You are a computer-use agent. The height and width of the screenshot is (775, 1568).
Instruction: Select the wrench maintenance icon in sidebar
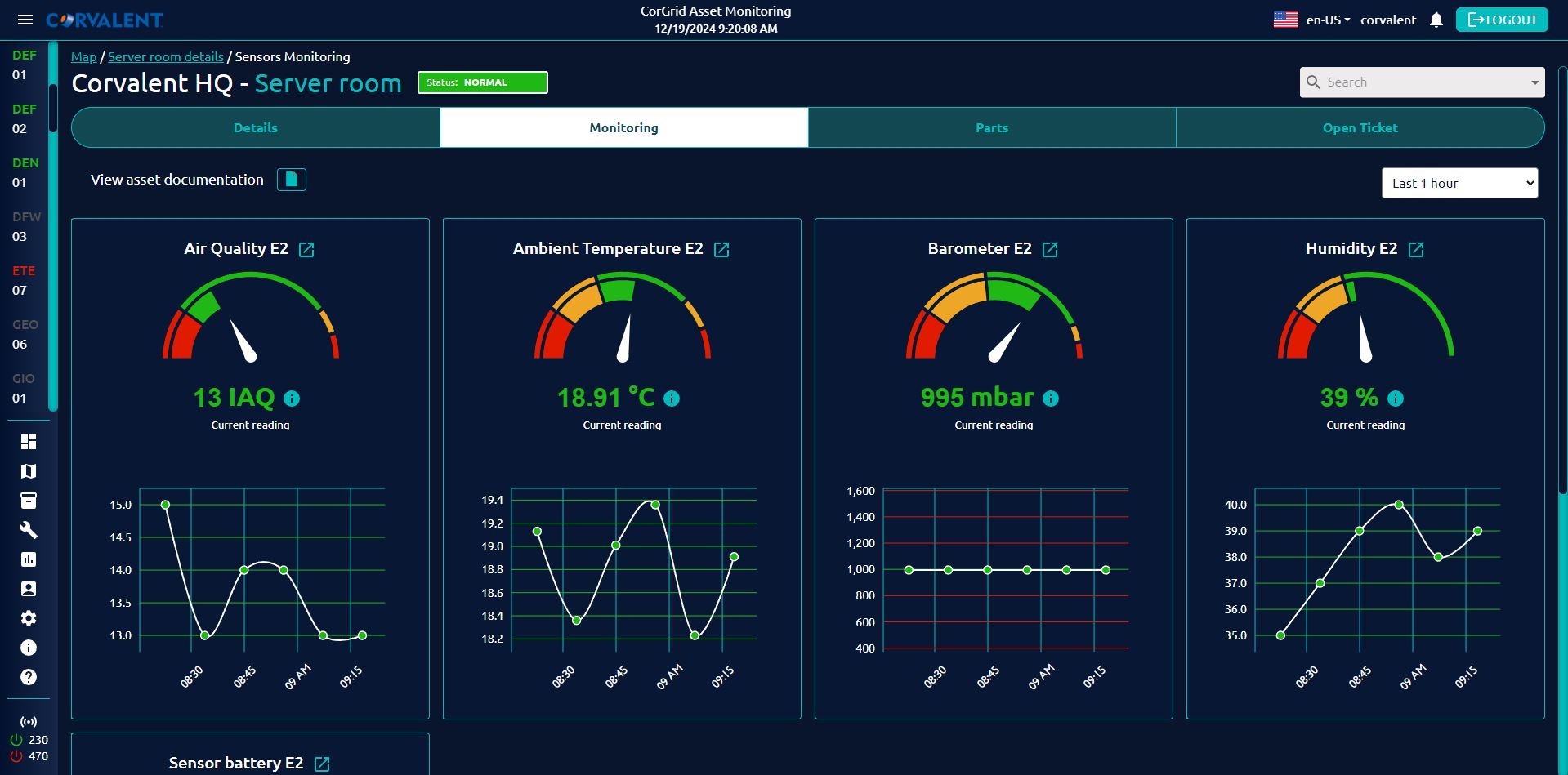[29, 530]
